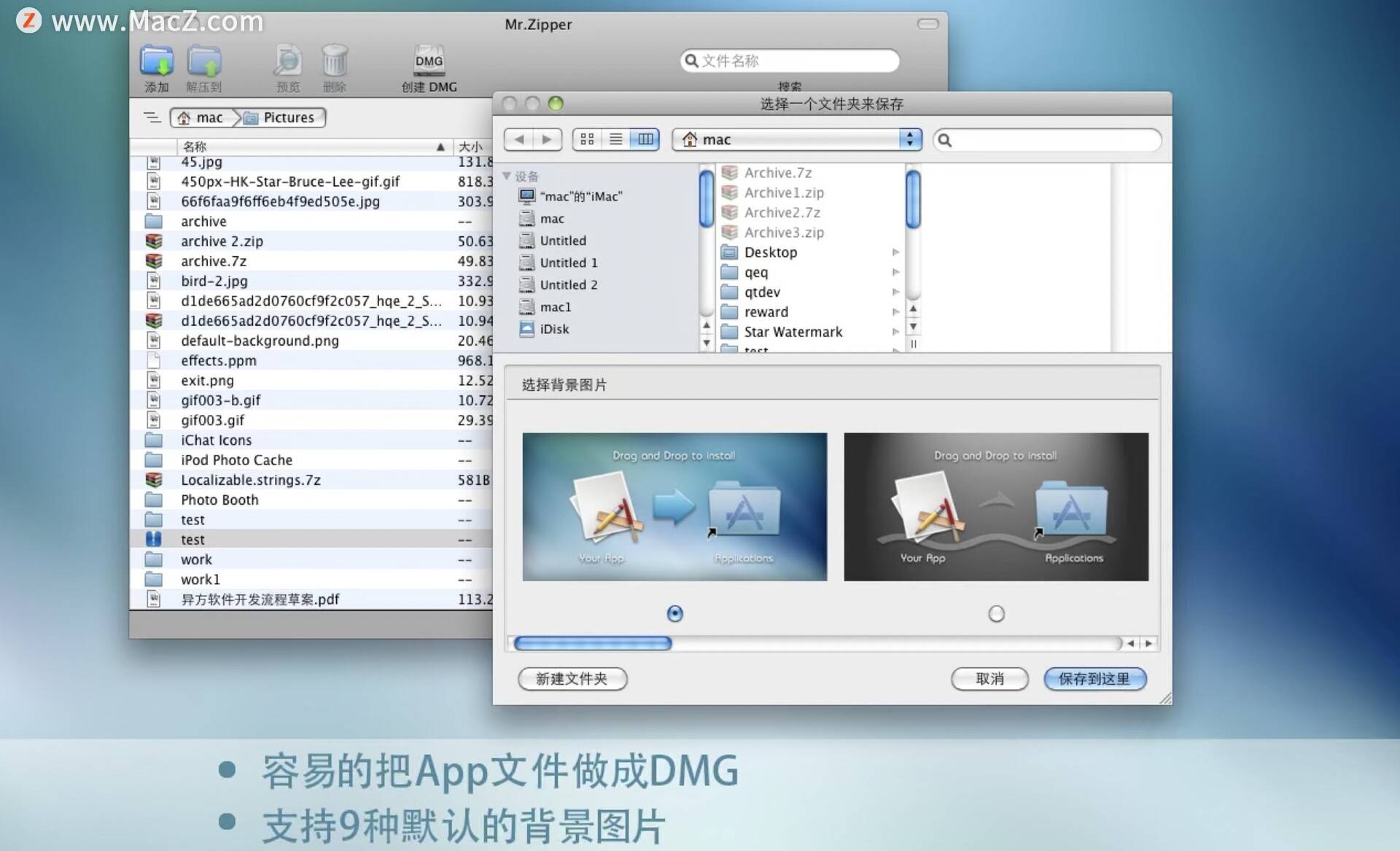Viewport: 1400px width, 851px height.
Task: Expand the qtdev folder arrow
Action: pyautogui.click(x=895, y=292)
